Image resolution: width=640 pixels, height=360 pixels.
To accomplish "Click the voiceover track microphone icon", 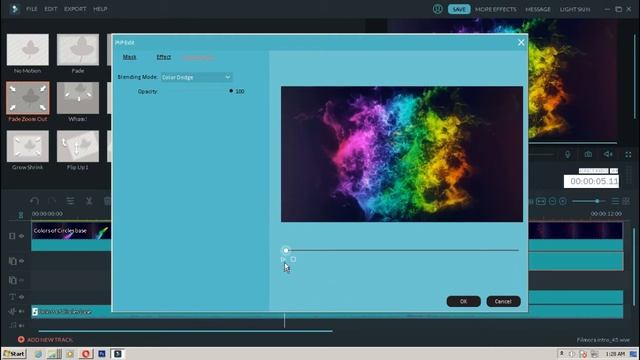I will click(12, 311).
